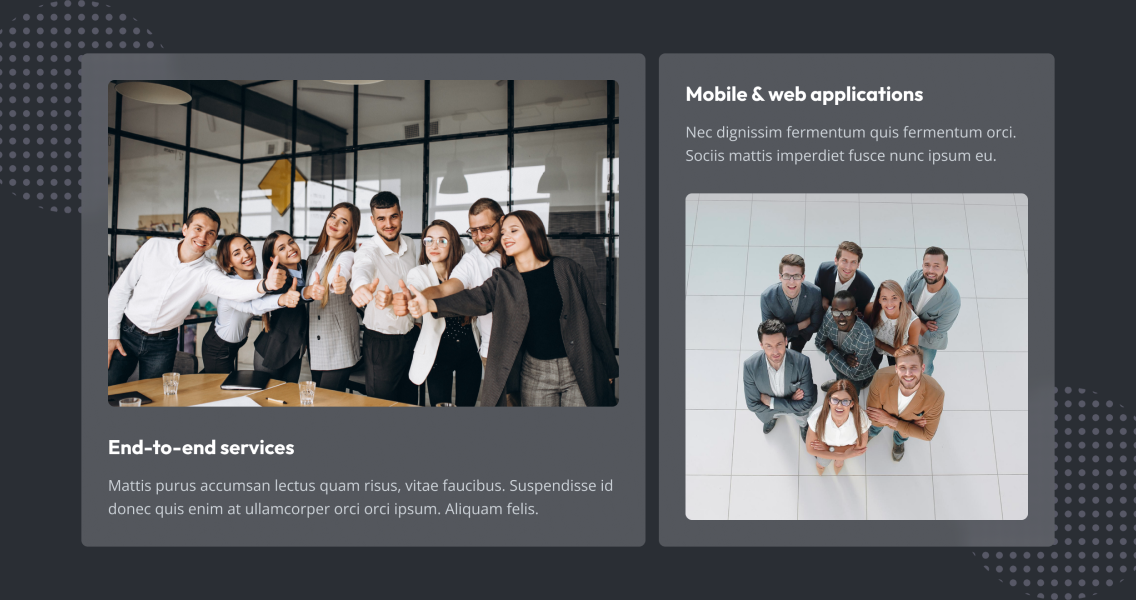This screenshot has height=600, width=1136.
Task: Open the overhead team group photo
Action: pyautogui.click(x=856, y=356)
